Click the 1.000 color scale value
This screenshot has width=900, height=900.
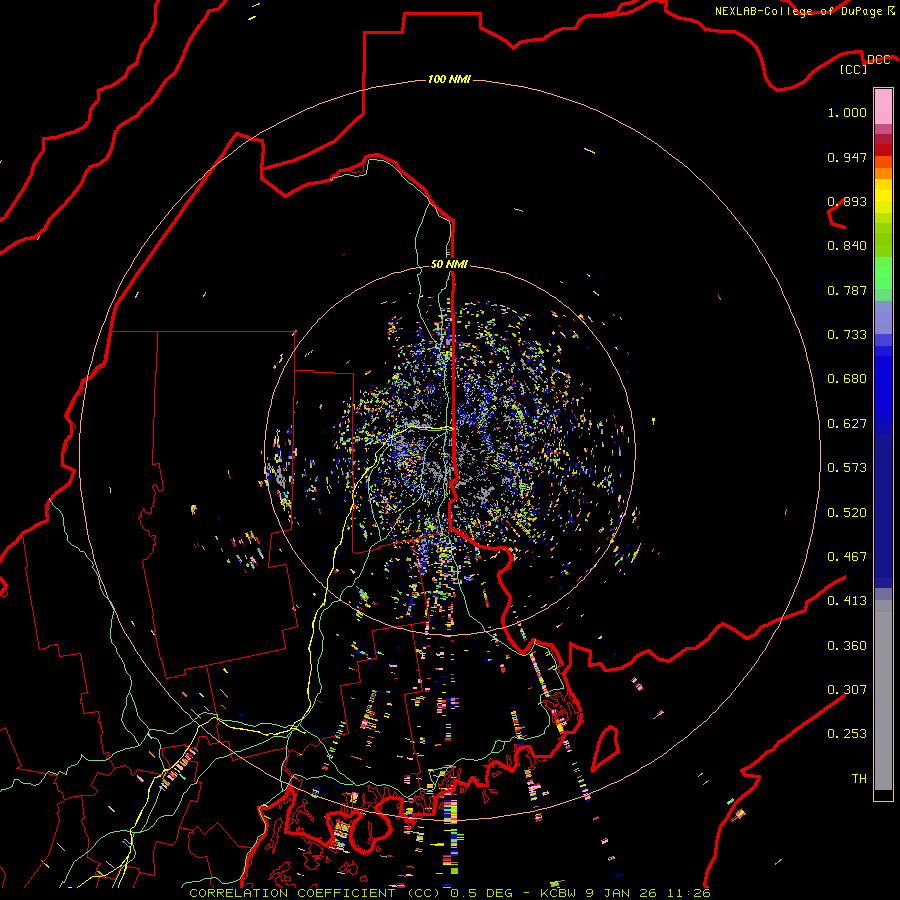coord(847,112)
